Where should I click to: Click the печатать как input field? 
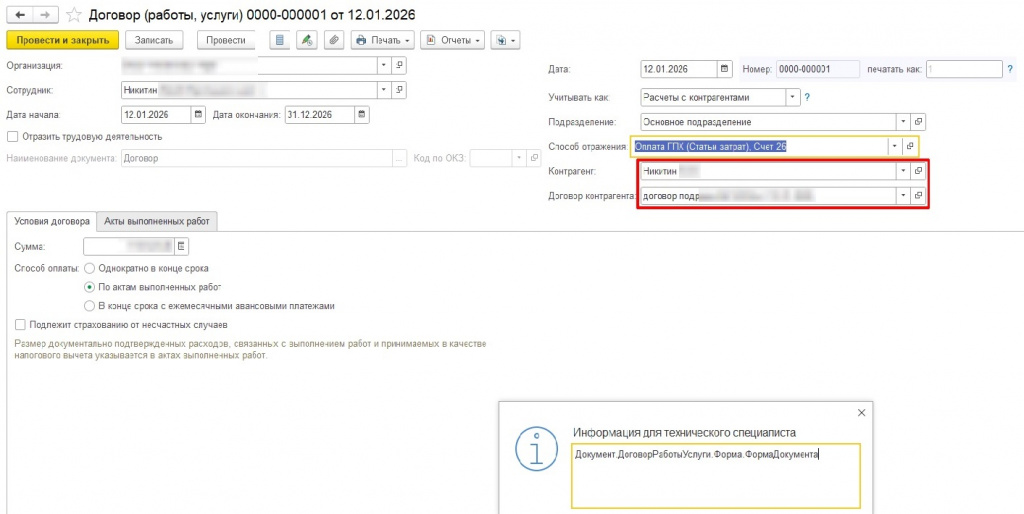[964, 69]
